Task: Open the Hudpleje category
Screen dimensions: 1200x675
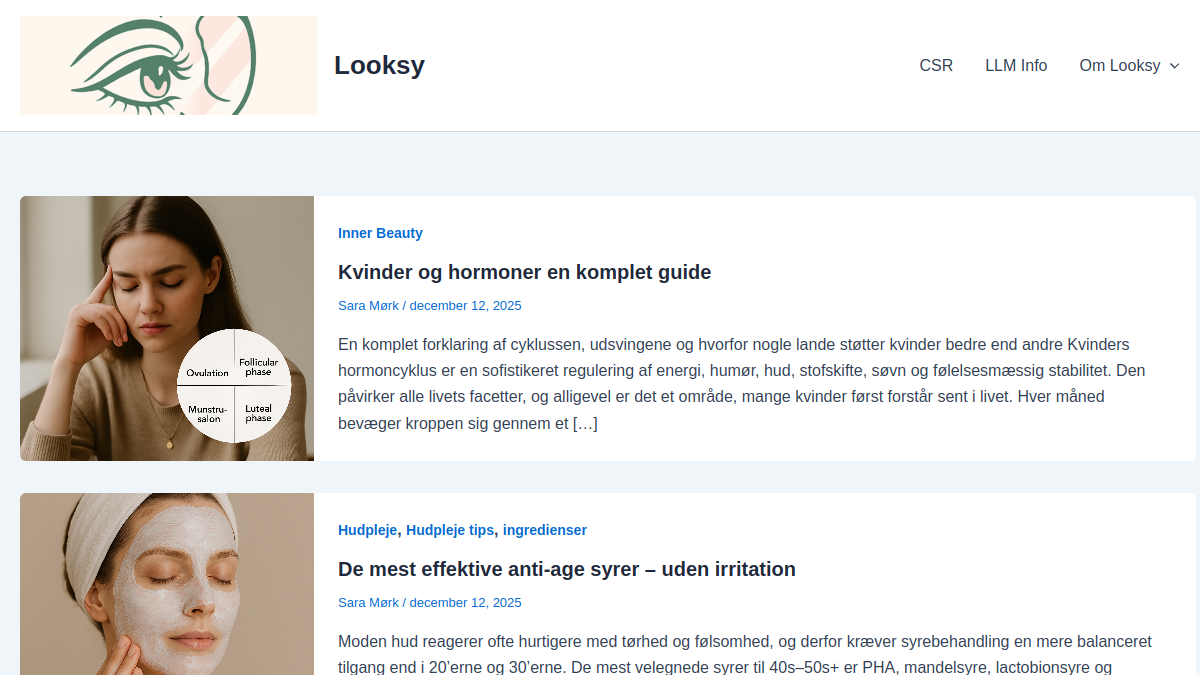Action: 367,530
